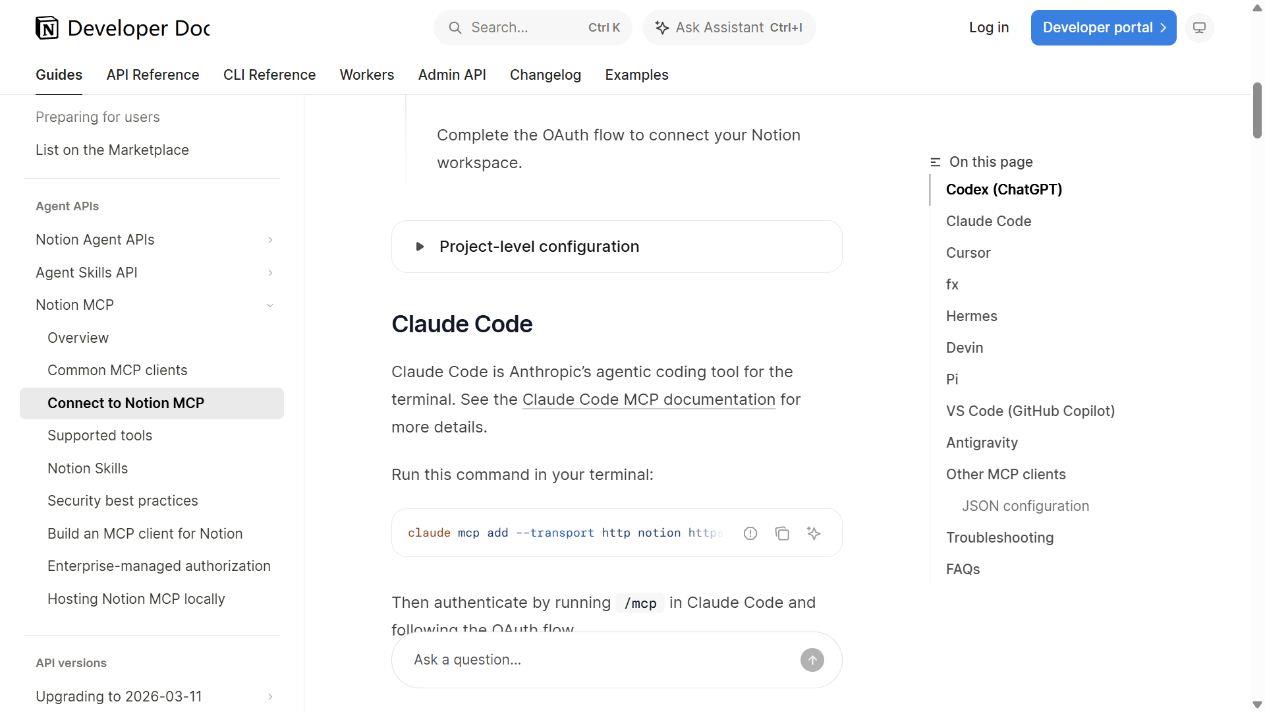Copy the claude mcp add command
This screenshot has height=712, width=1265.
pos(782,533)
